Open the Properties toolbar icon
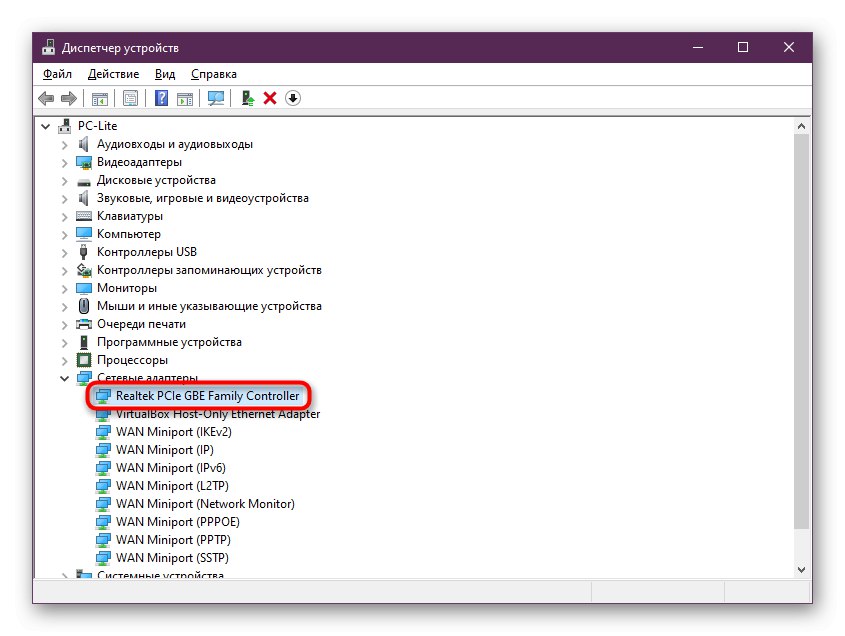The image size is (845, 636). pos(130,99)
